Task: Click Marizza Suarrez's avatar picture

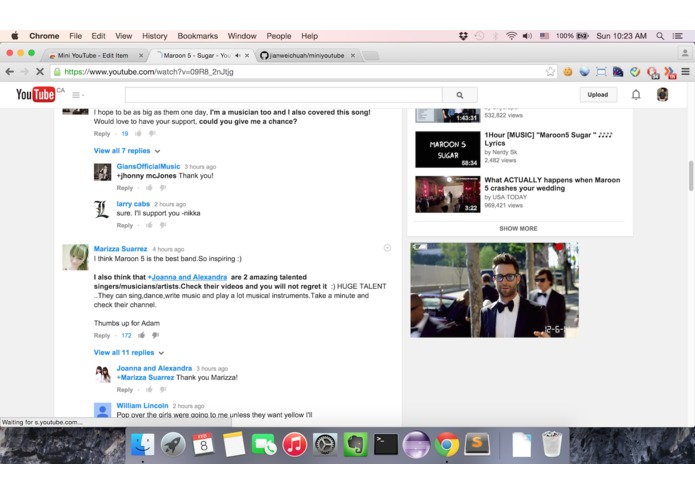Action: pos(75,257)
